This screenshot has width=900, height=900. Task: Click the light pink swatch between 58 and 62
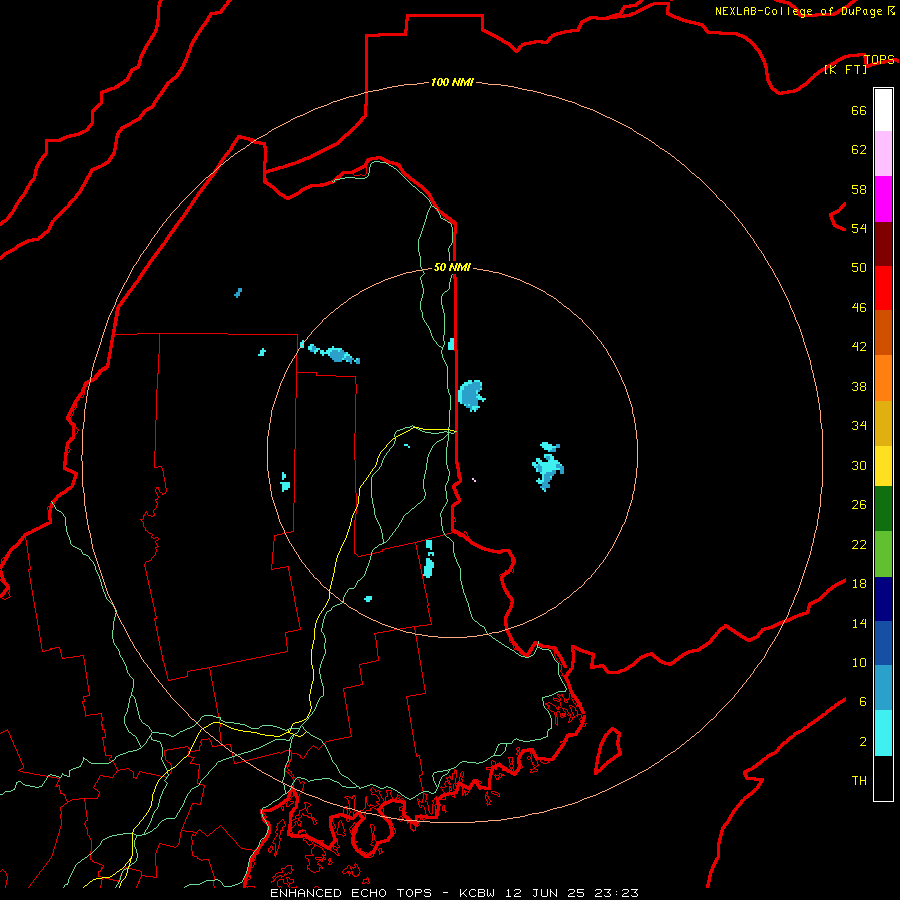pos(883,154)
